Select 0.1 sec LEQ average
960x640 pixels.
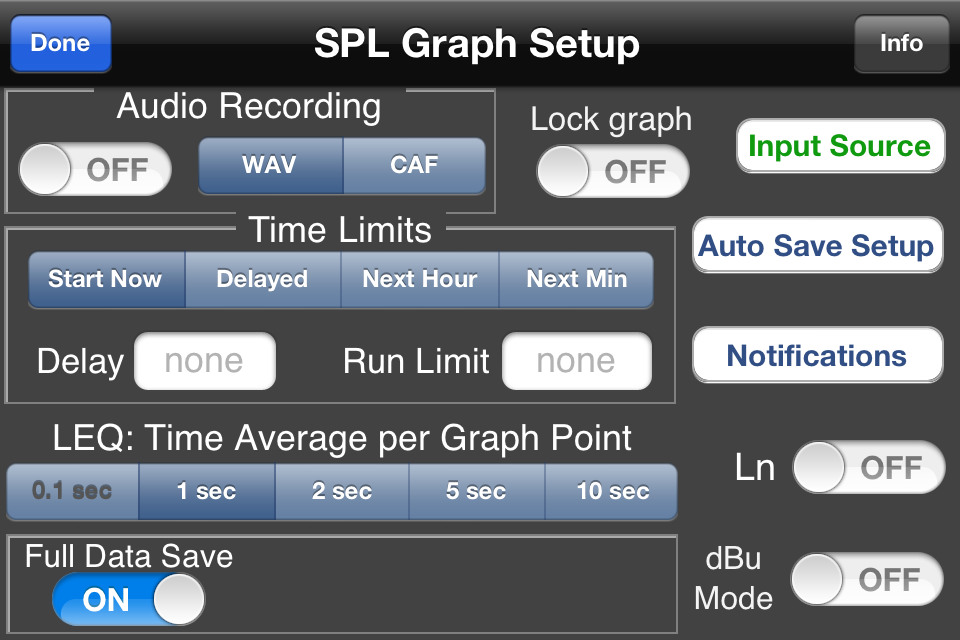(x=72, y=492)
